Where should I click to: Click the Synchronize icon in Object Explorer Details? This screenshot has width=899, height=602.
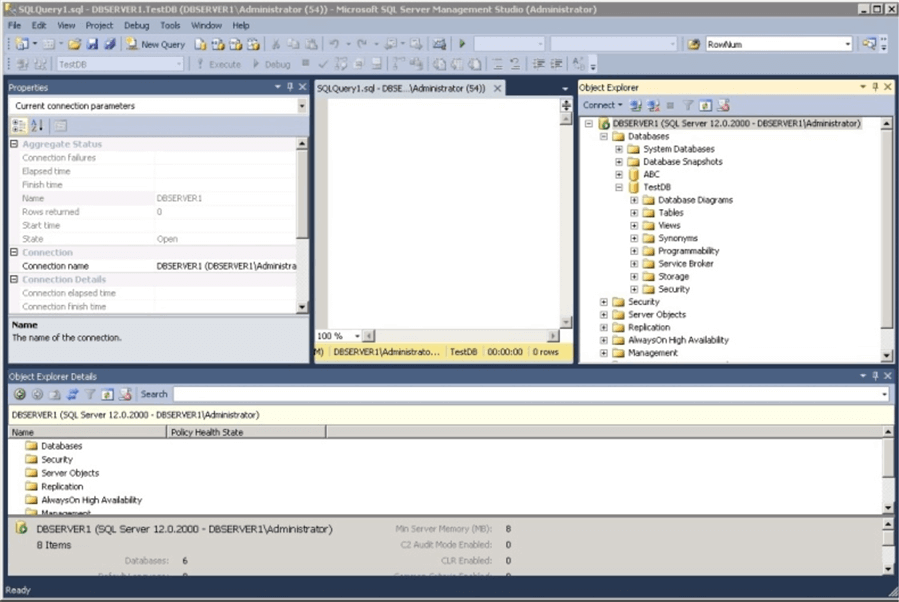coord(72,394)
